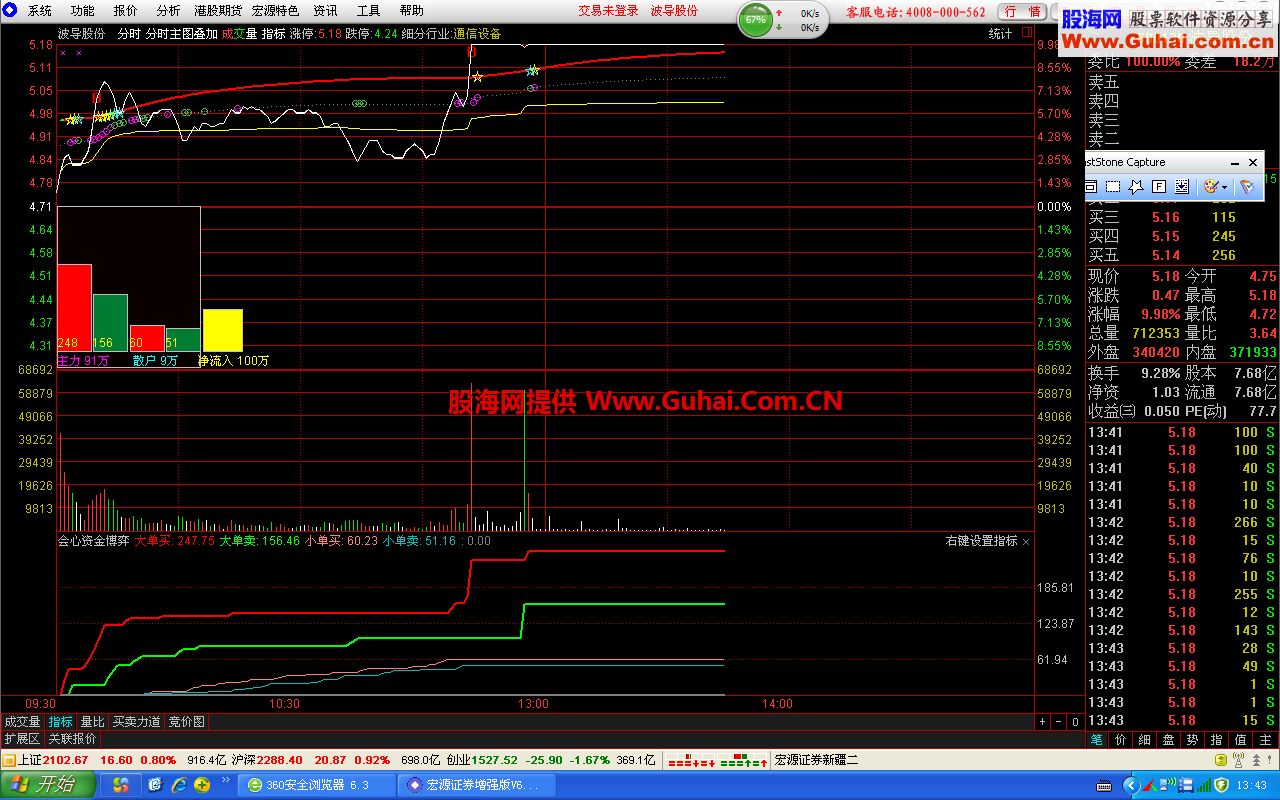Click the status bar icon before 上证
The height and width of the screenshot is (800, 1280).
(9, 760)
